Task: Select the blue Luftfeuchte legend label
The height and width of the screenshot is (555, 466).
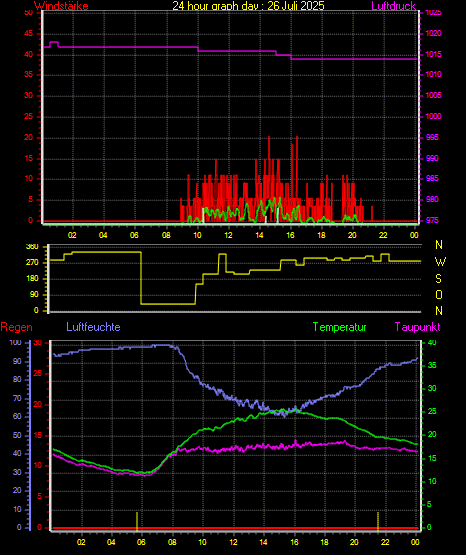Action: pyautogui.click(x=93, y=327)
